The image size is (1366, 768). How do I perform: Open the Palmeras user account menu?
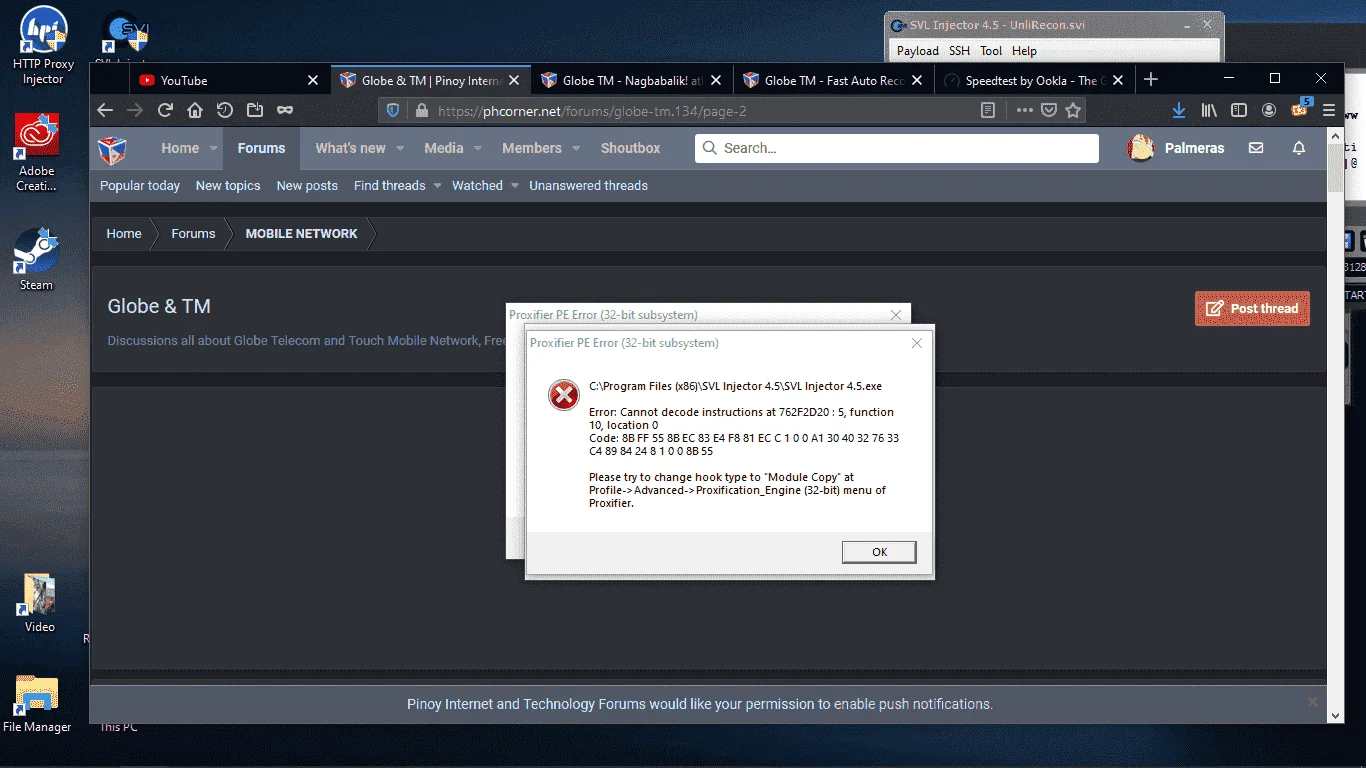coord(1176,148)
